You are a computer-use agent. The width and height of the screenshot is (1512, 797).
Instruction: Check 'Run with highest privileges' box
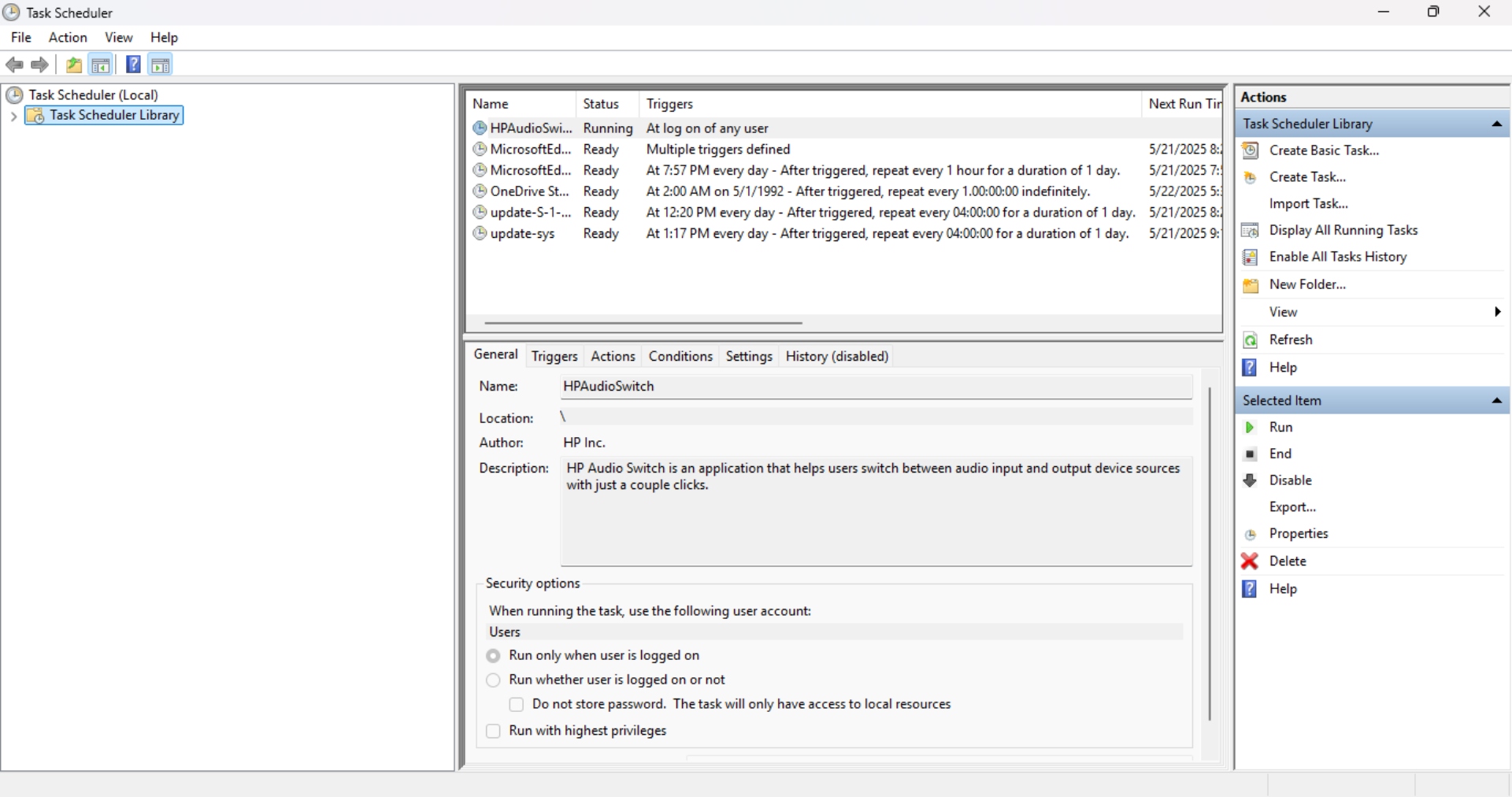[494, 732]
